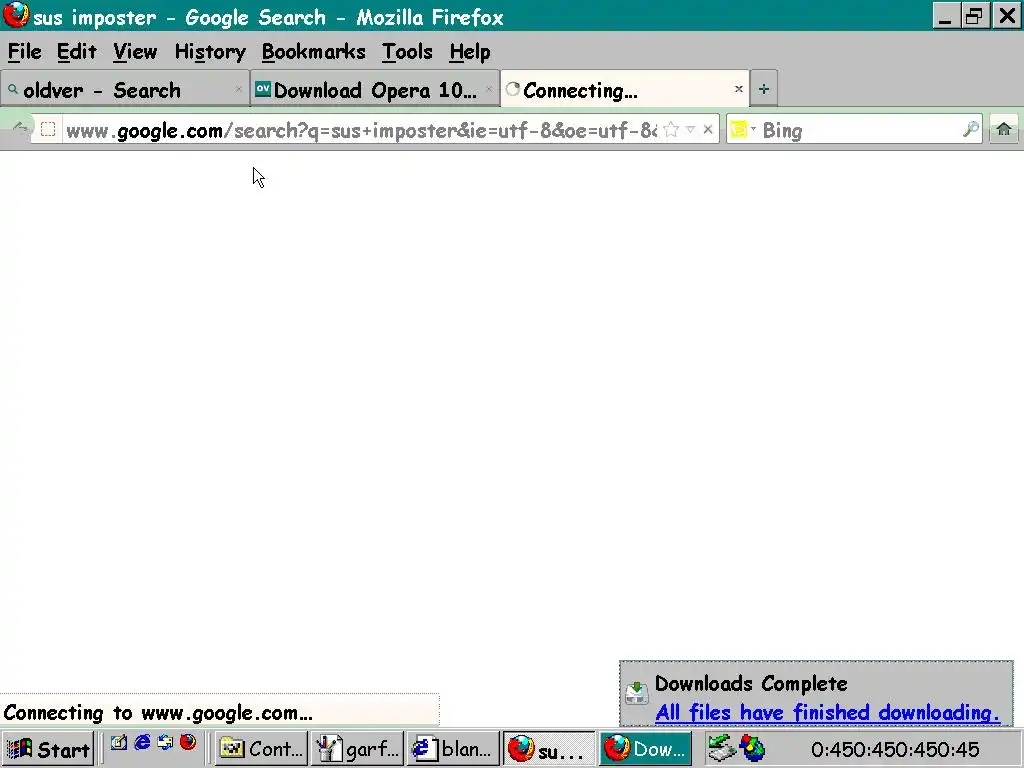Launch Firefox from quick launch bar
The image size is (1024, 768).
click(x=188, y=742)
